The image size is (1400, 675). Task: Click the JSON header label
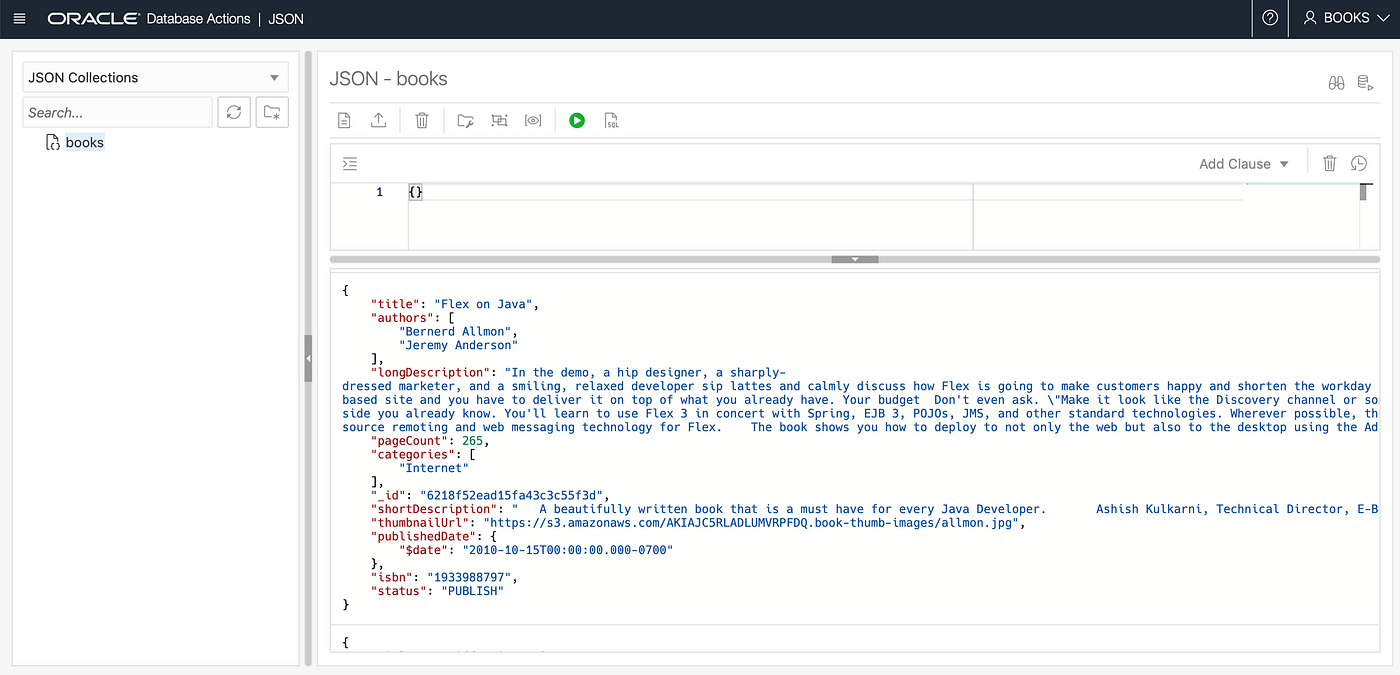[x=287, y=18]
